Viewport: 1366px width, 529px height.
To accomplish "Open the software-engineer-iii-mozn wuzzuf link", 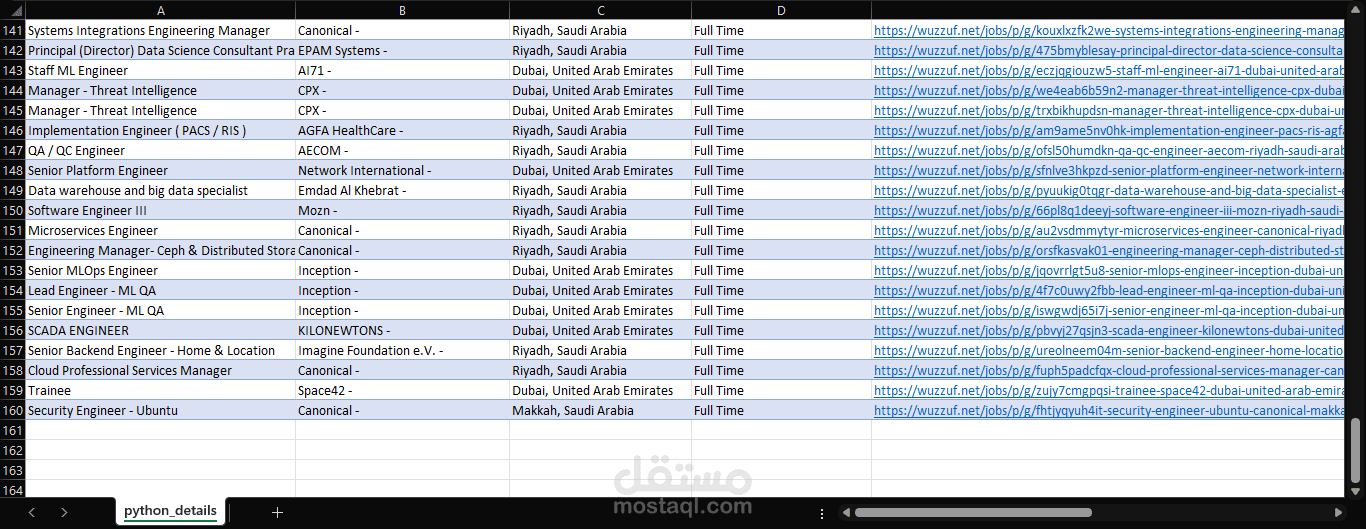I will coord(1109,210).
